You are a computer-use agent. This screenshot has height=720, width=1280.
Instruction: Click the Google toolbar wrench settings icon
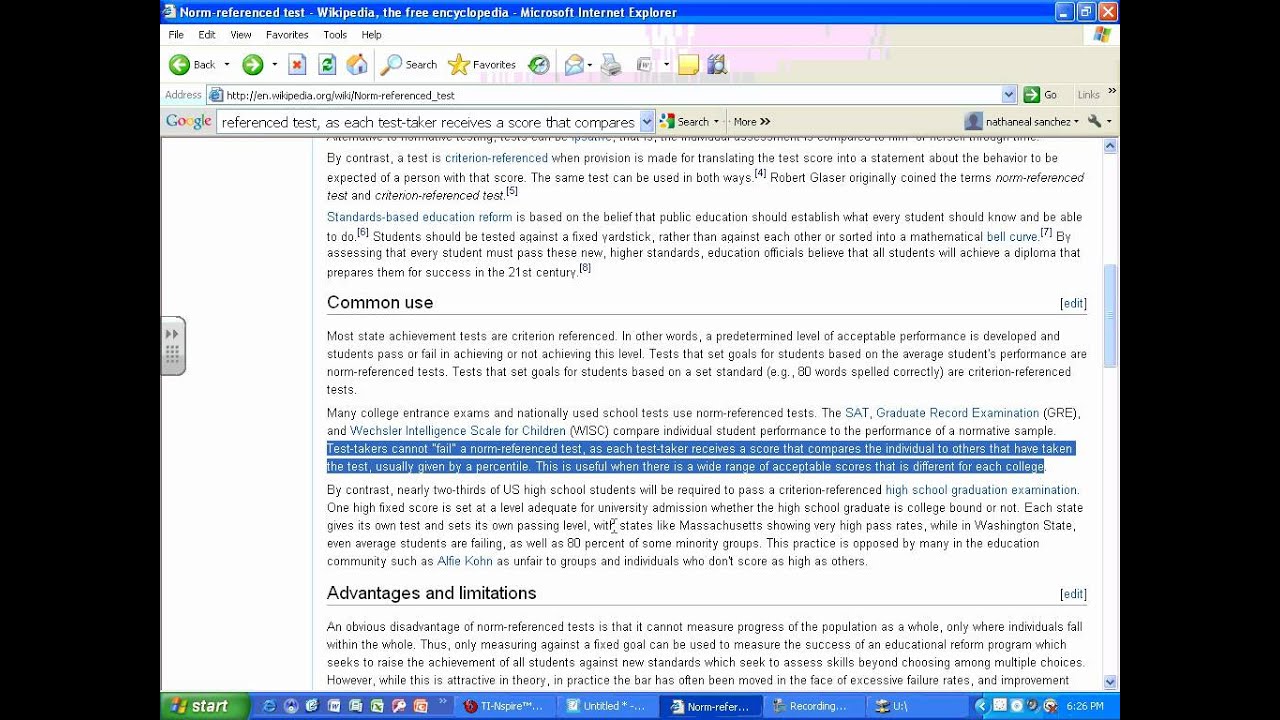1094,121
